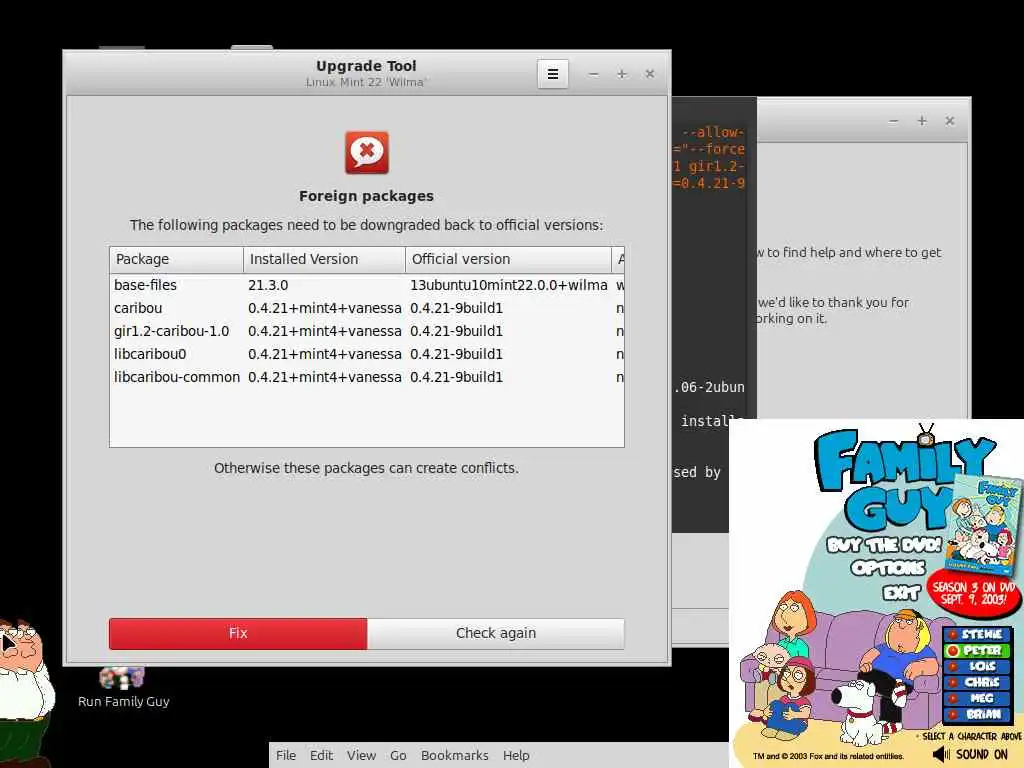The height and width of the screenshot is (768, 1024).
Task: Minimize the background welcome window
Action: coord(893,121)
